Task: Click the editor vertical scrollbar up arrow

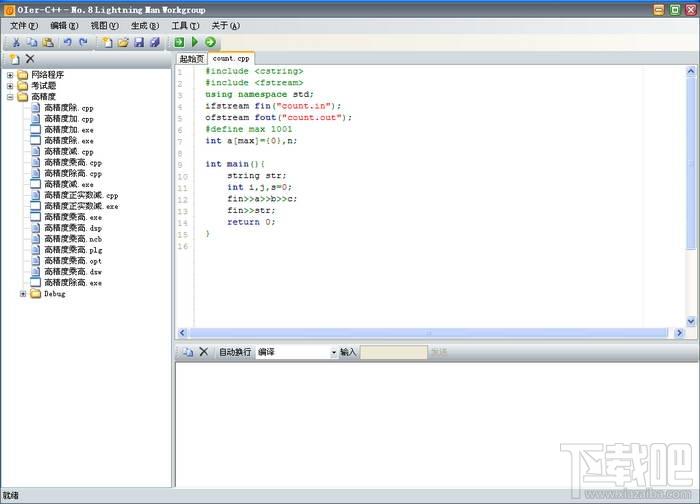Action: [691, 71]
